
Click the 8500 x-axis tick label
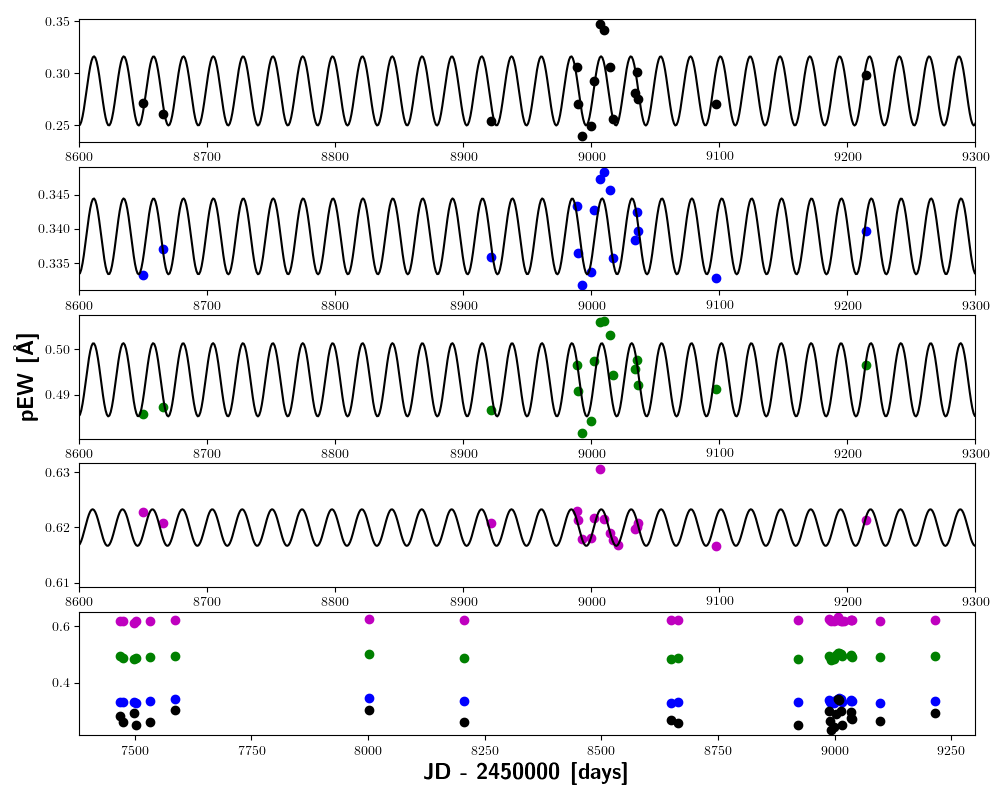601,751
